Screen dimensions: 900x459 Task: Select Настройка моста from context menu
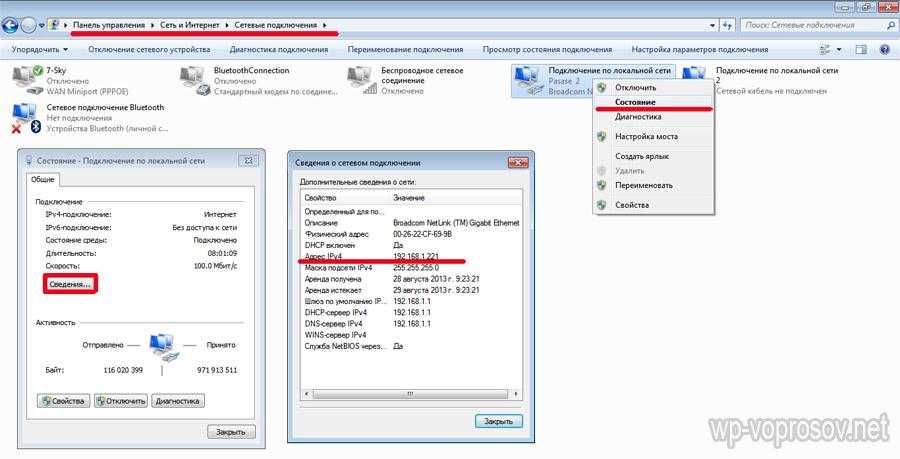tap(646, 136)
